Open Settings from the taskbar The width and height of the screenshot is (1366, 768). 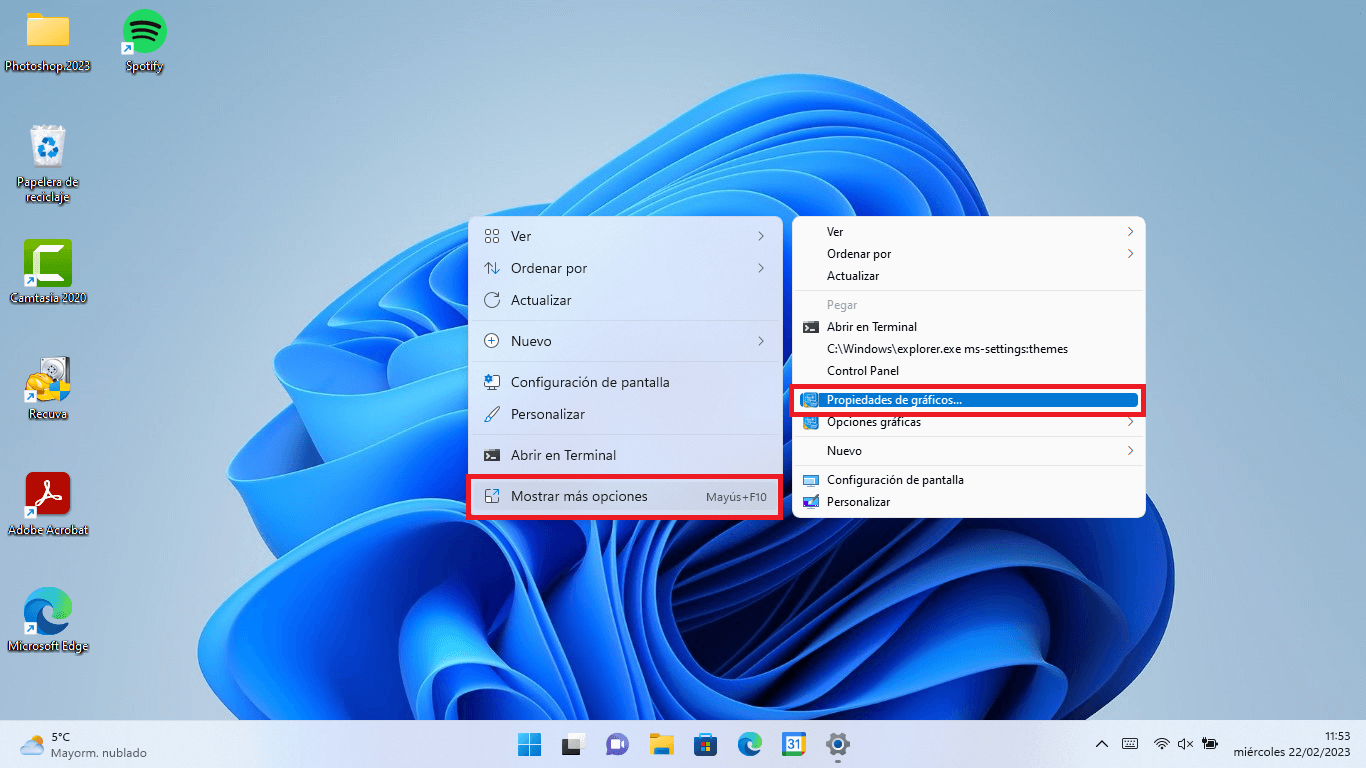pos(837,745)
